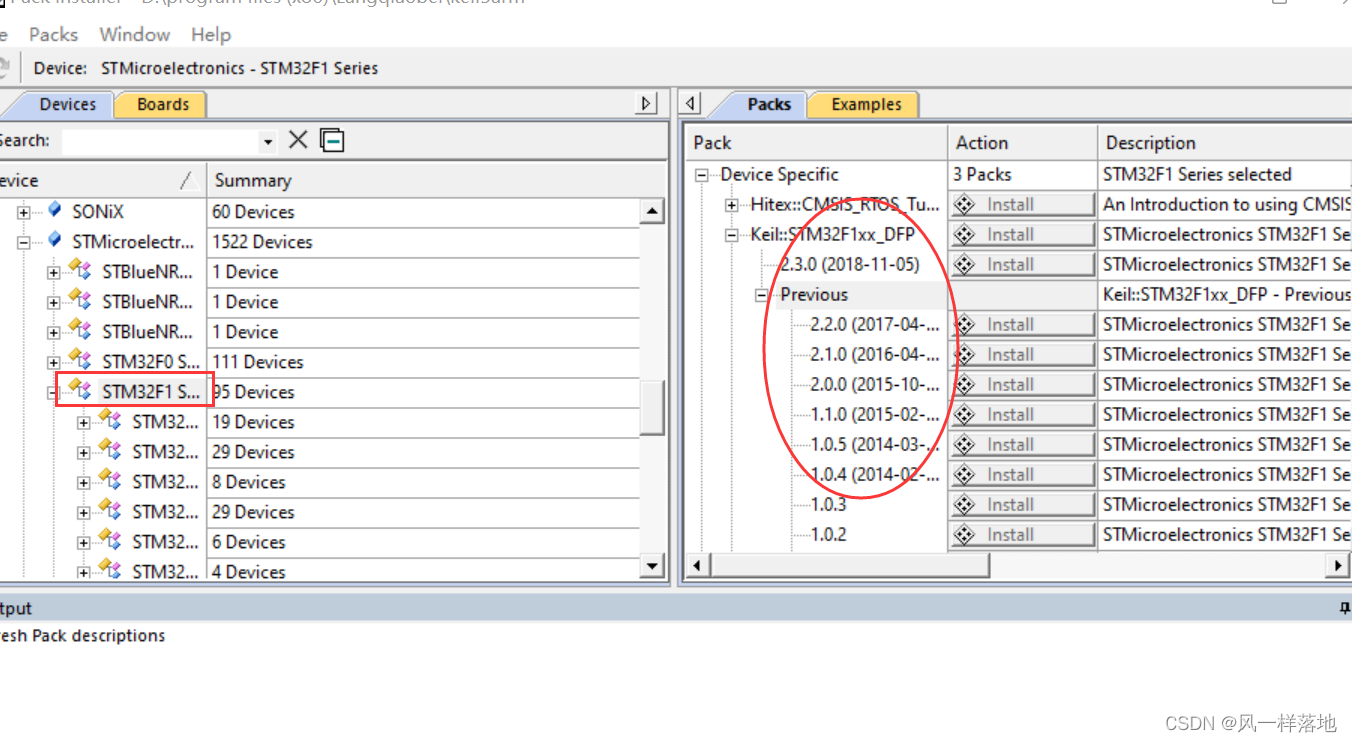
Task: Open the Packs menu
Action: pos(53,34)
